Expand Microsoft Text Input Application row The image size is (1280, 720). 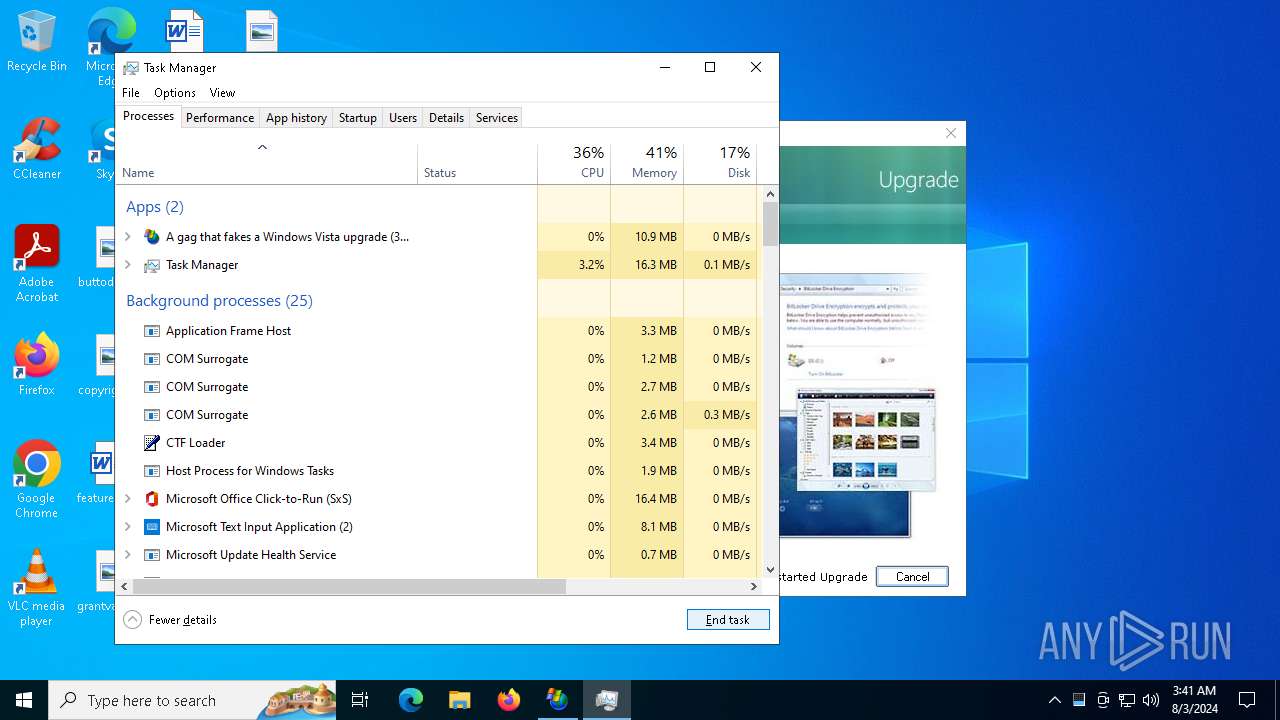127,527
